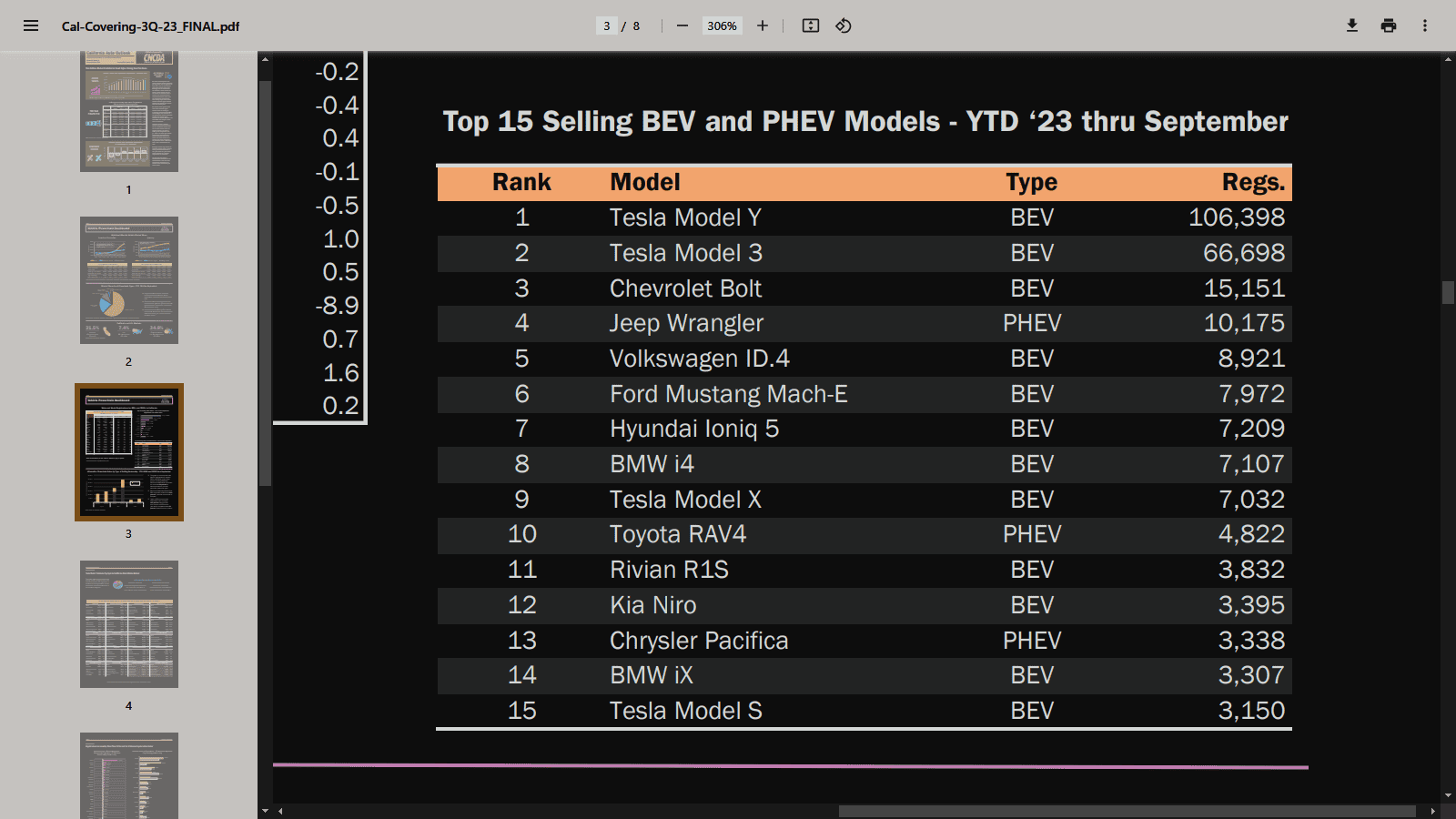Image resolution: width=1456 pixels, height=819 pixels.
Task: Open page 2 thumbnail
Action: coord(129,280)
